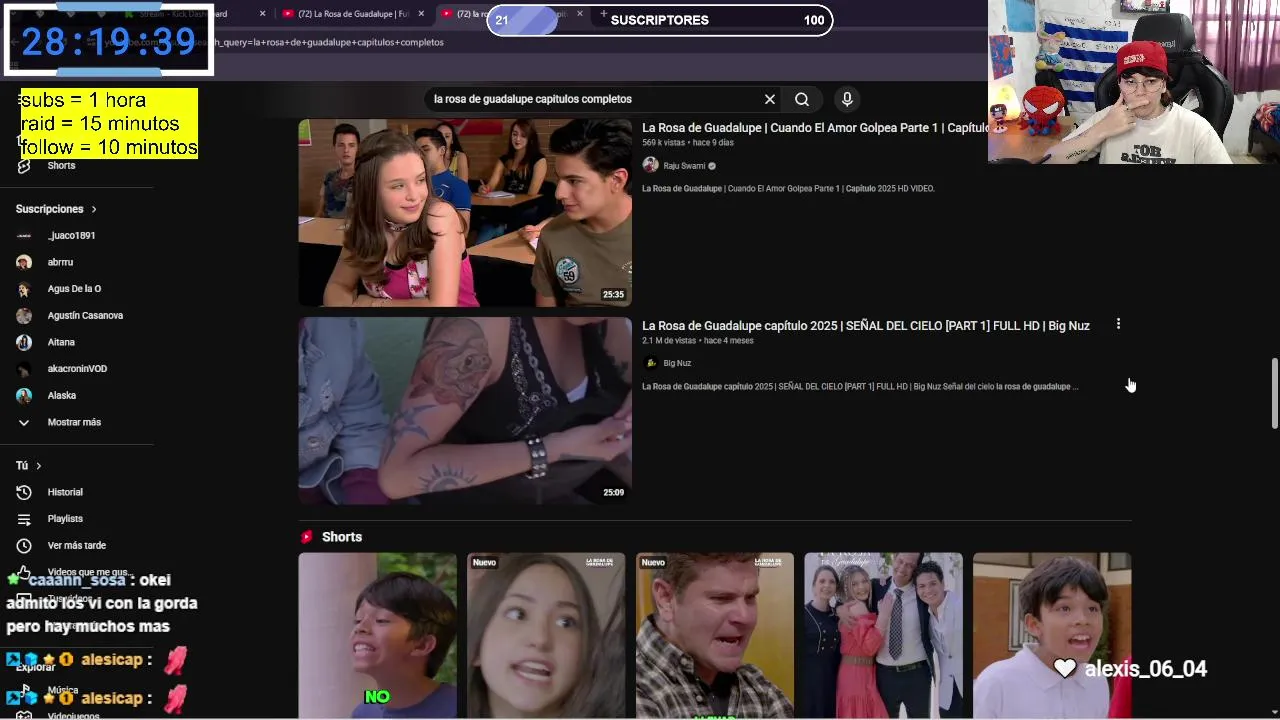This screenshot has width=1280, height=720.
Task: Click the abrrru subscription name
Action: [x=60, y=262]
